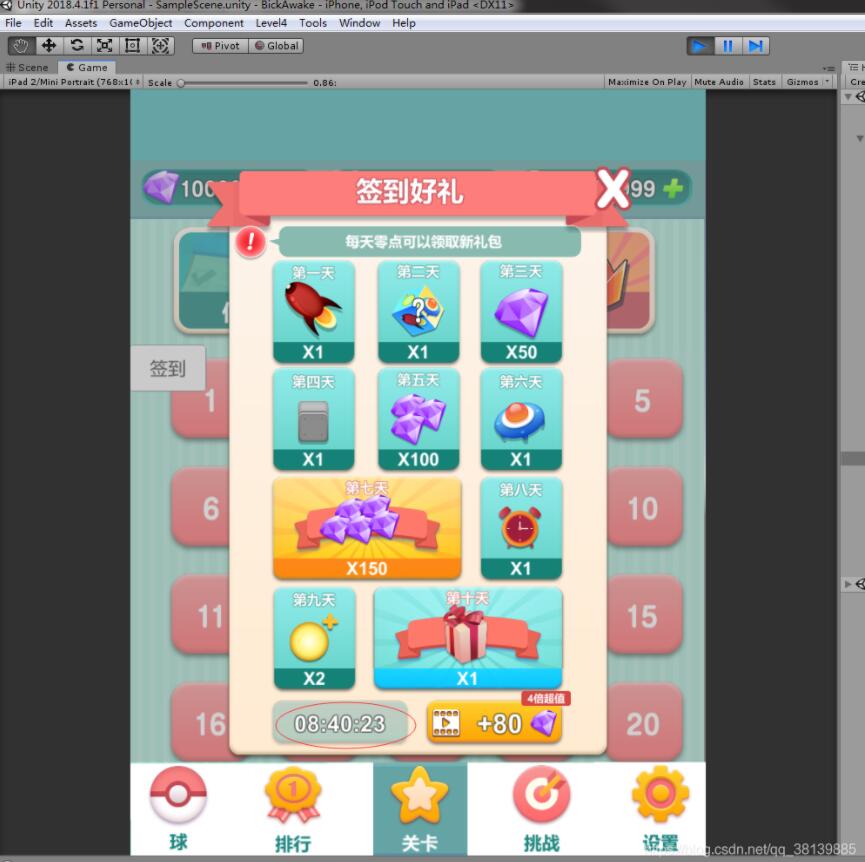Select the Rotate tool
Viewport: 865px width, 862px height.
point(77,46)
